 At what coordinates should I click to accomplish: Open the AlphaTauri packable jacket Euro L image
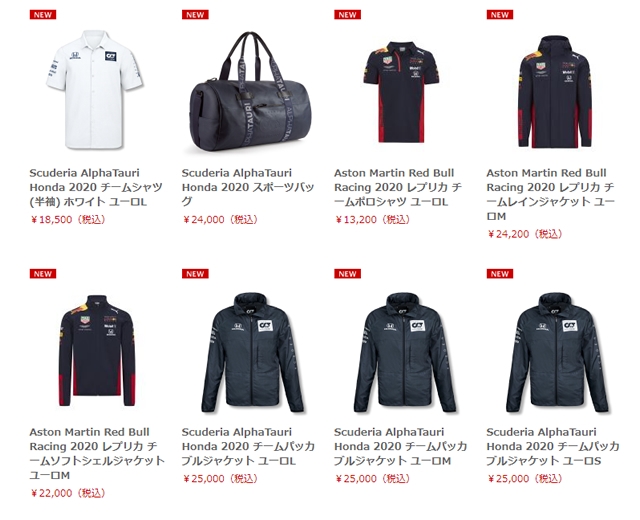[252, 352]
